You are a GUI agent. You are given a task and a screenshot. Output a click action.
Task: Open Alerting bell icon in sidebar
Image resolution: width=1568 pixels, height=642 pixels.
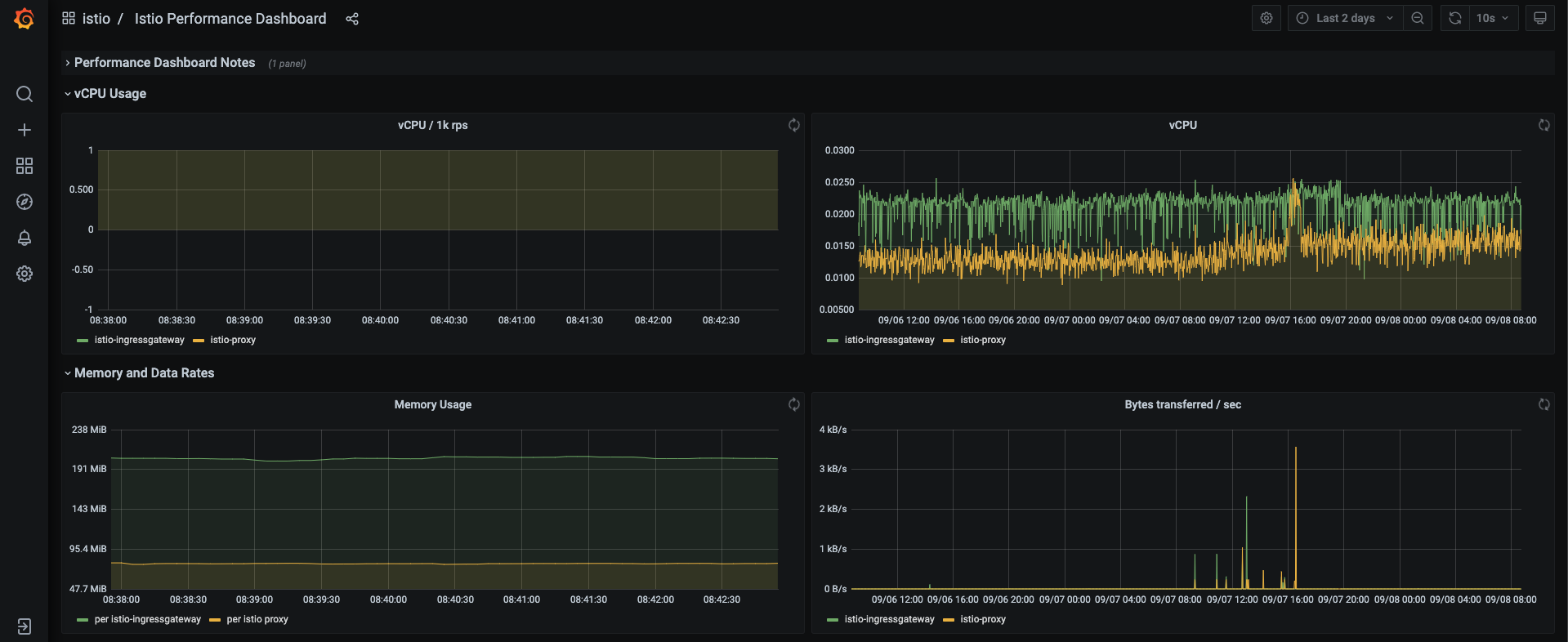(x=25, y=238)
